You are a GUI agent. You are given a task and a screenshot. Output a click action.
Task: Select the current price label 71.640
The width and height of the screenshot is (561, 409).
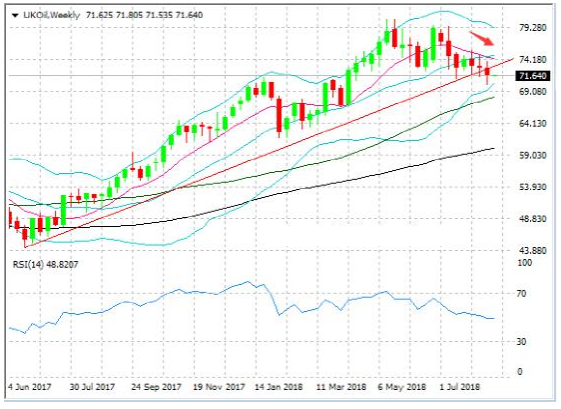tap(532, 76)
